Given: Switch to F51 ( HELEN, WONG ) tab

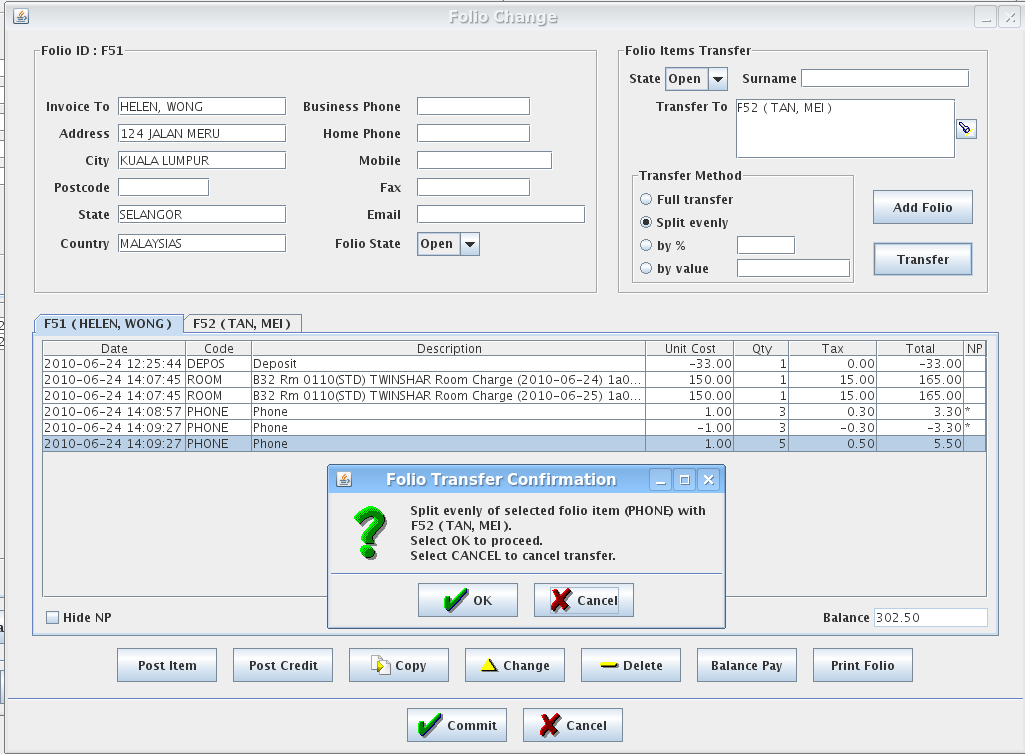Looking at the screenshot, I should 108,324.
